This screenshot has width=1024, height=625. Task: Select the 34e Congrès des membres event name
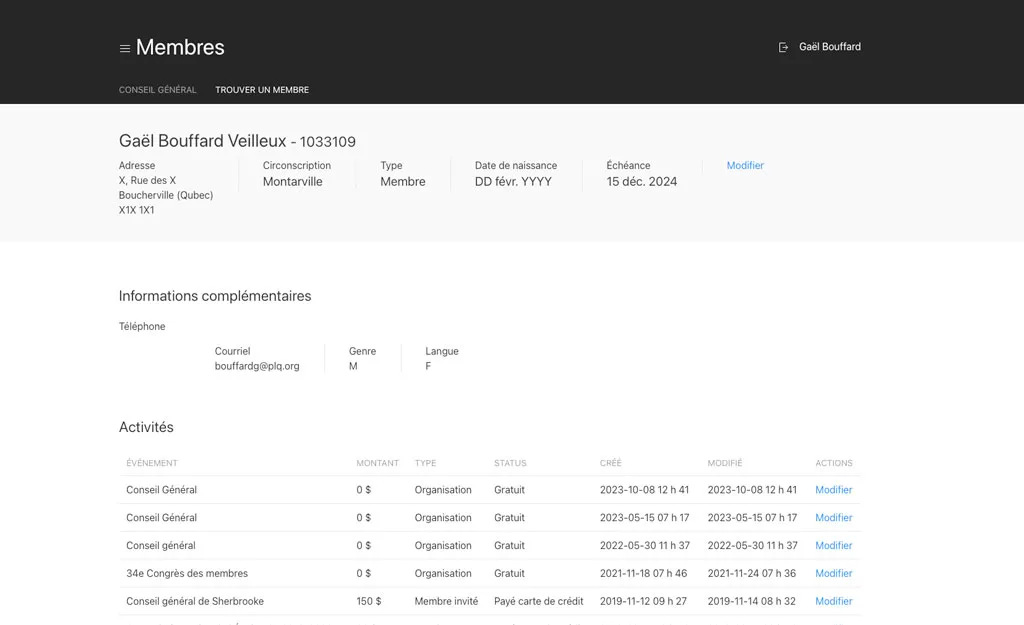[x=187, y=574]
